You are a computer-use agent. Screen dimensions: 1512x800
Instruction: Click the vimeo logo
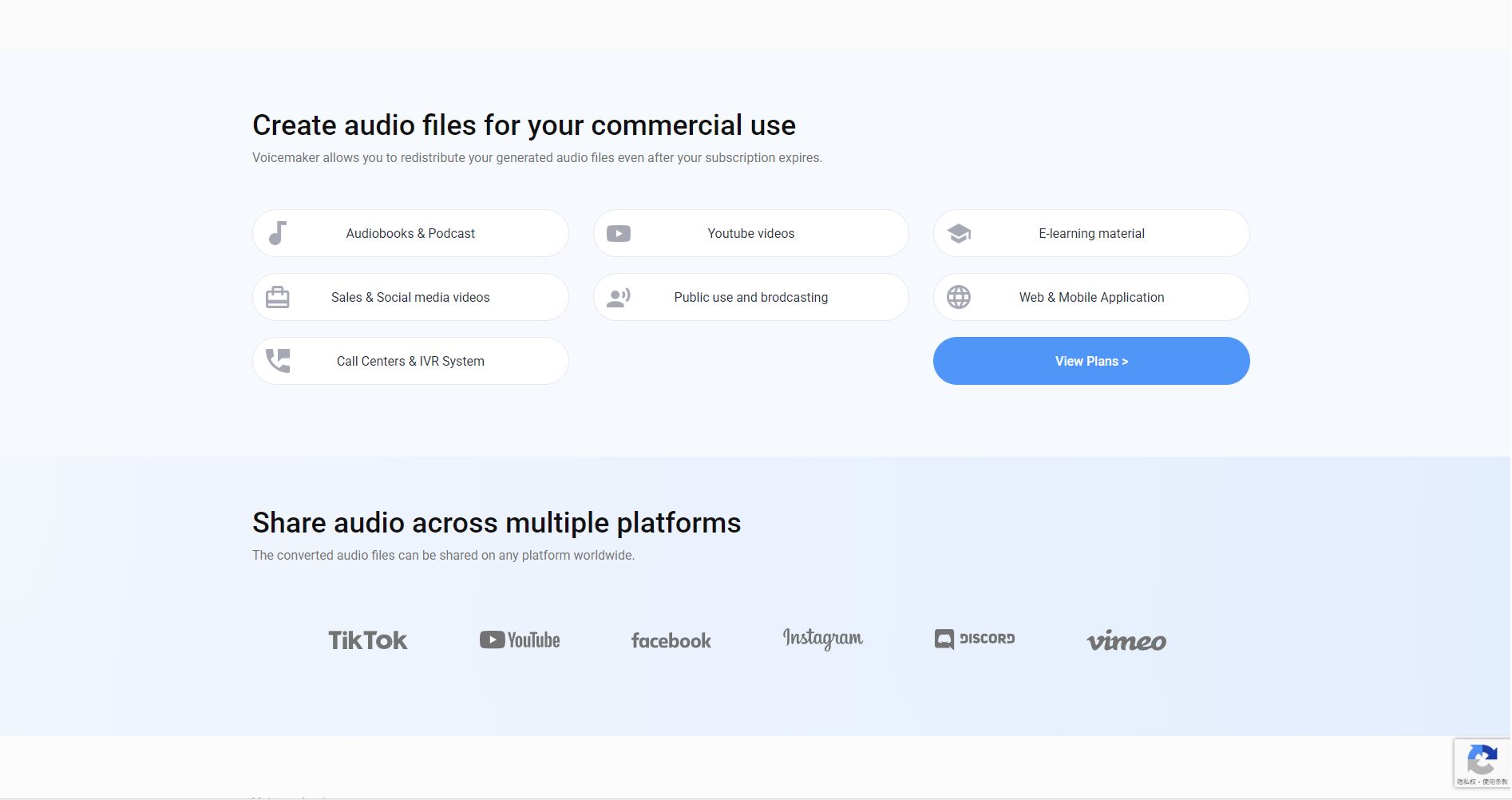(x=1126, y=640)
